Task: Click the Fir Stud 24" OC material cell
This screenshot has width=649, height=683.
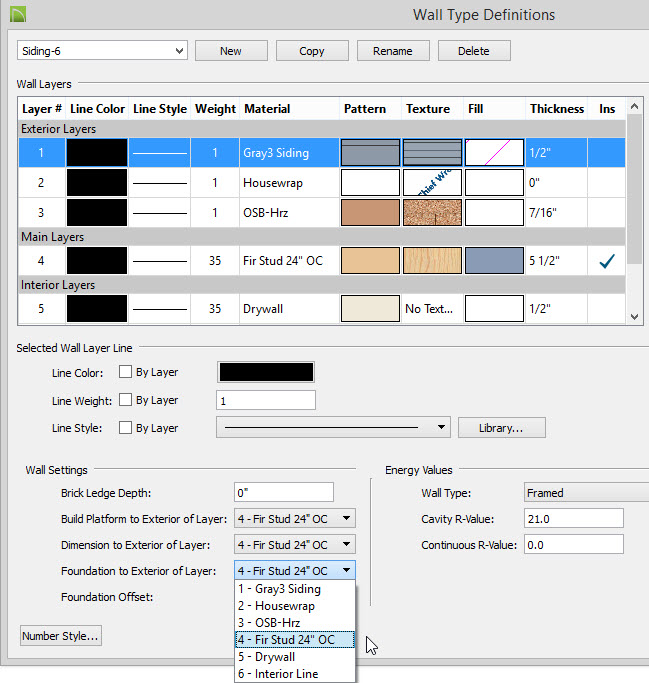Action: point(289,260)
